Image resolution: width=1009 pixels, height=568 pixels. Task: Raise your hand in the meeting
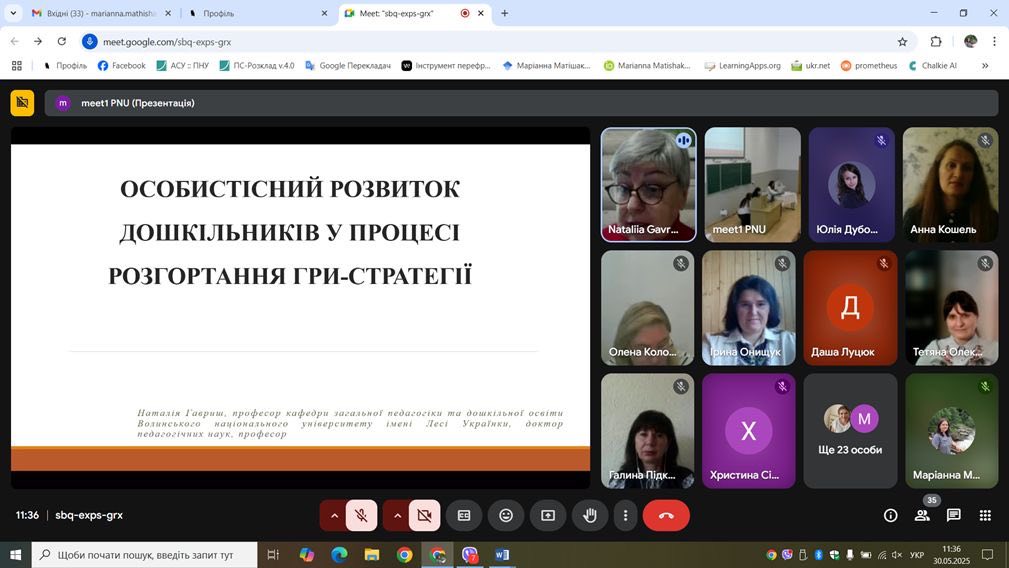coord(590,515)
